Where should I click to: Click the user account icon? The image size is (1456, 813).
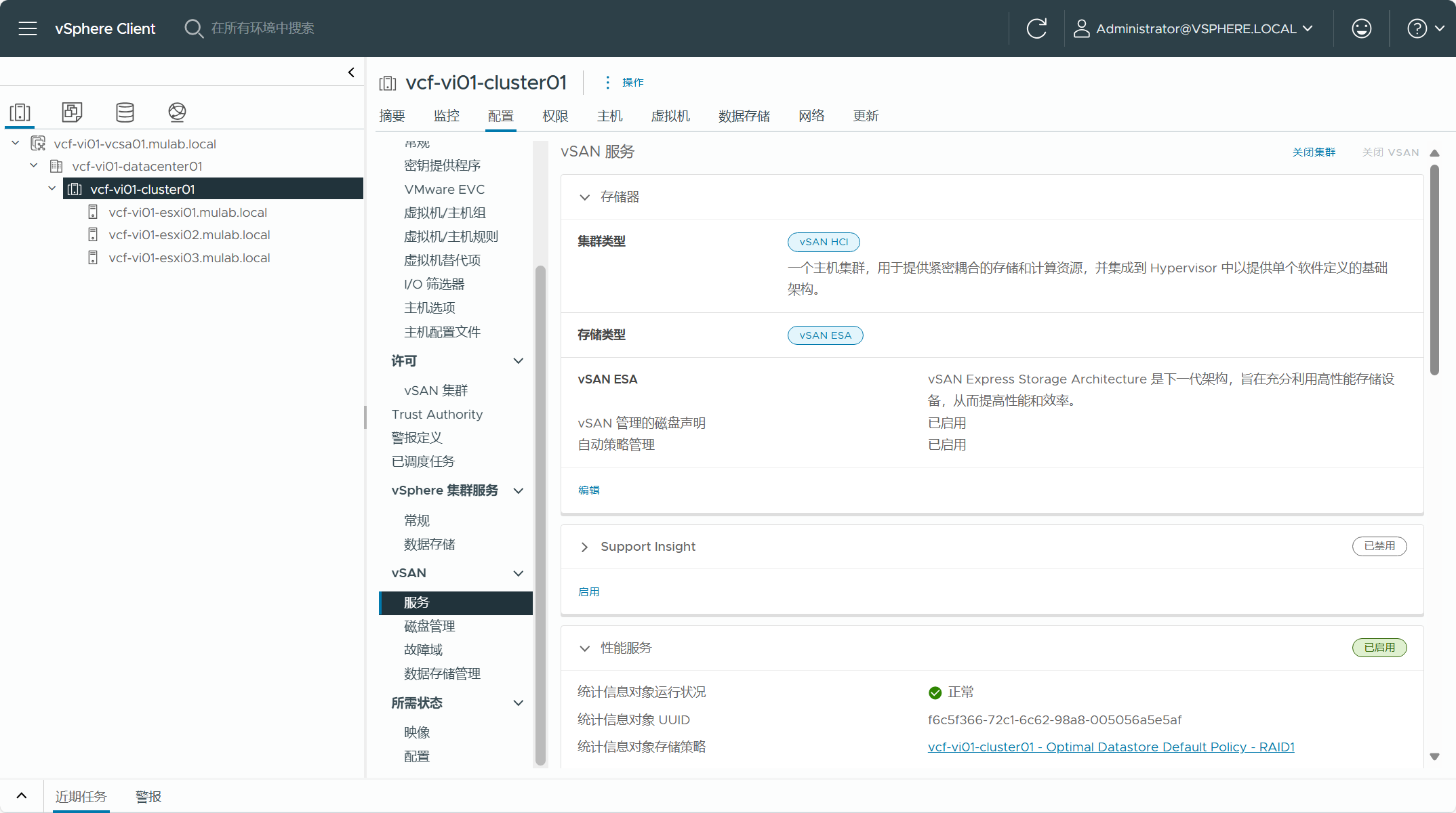coord(1081,28)
